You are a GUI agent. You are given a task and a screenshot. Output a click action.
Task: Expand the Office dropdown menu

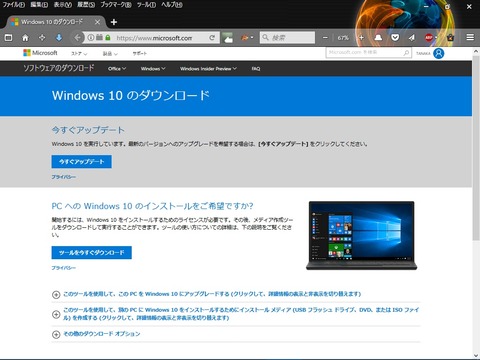(x=117, y=69)
